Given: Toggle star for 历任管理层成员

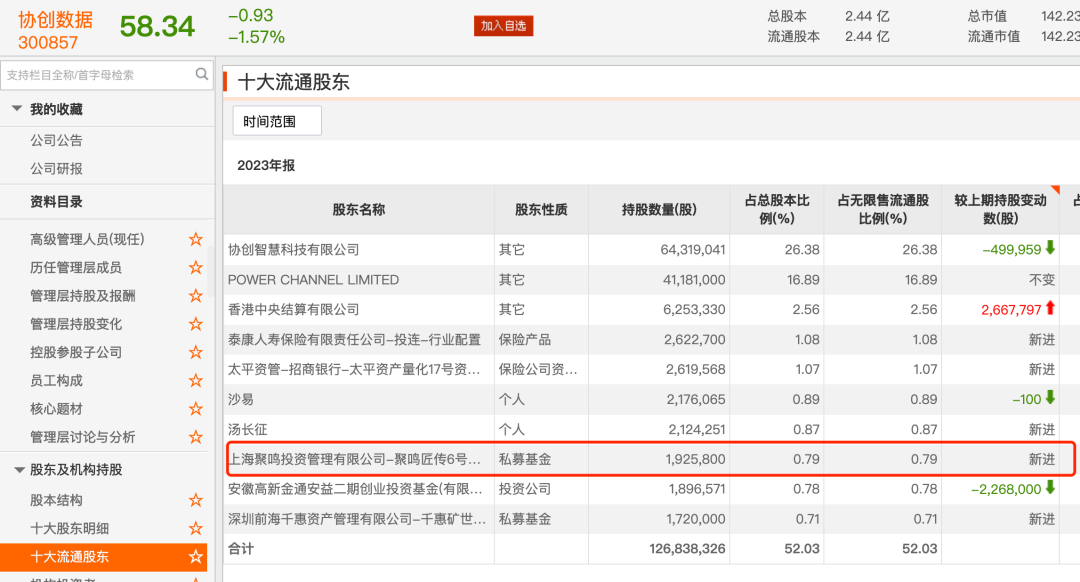Looking at the screenshot, I should click(x=196, y=267).
